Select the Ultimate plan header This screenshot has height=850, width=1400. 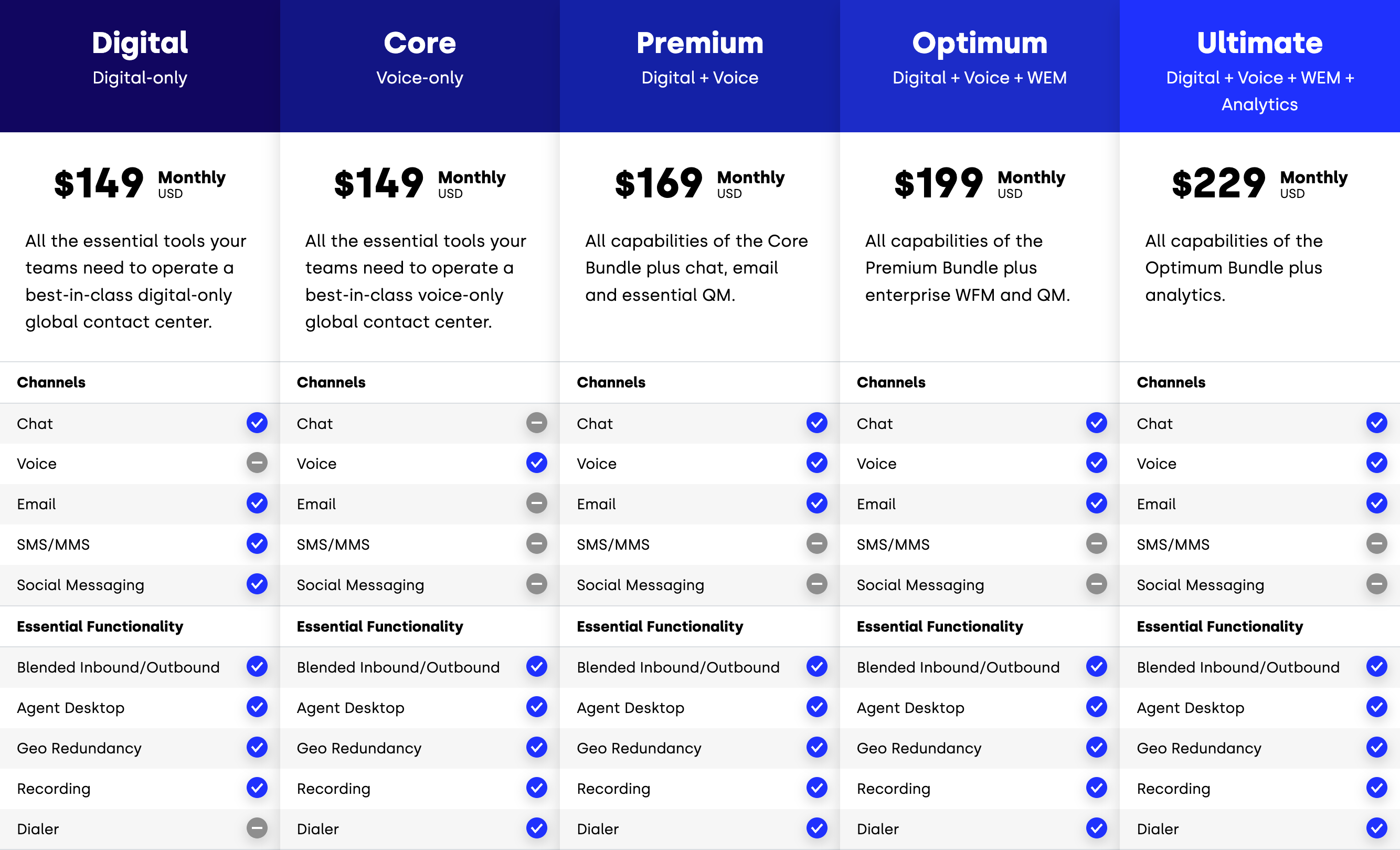pyautogui.click(x=1260, y=66)
